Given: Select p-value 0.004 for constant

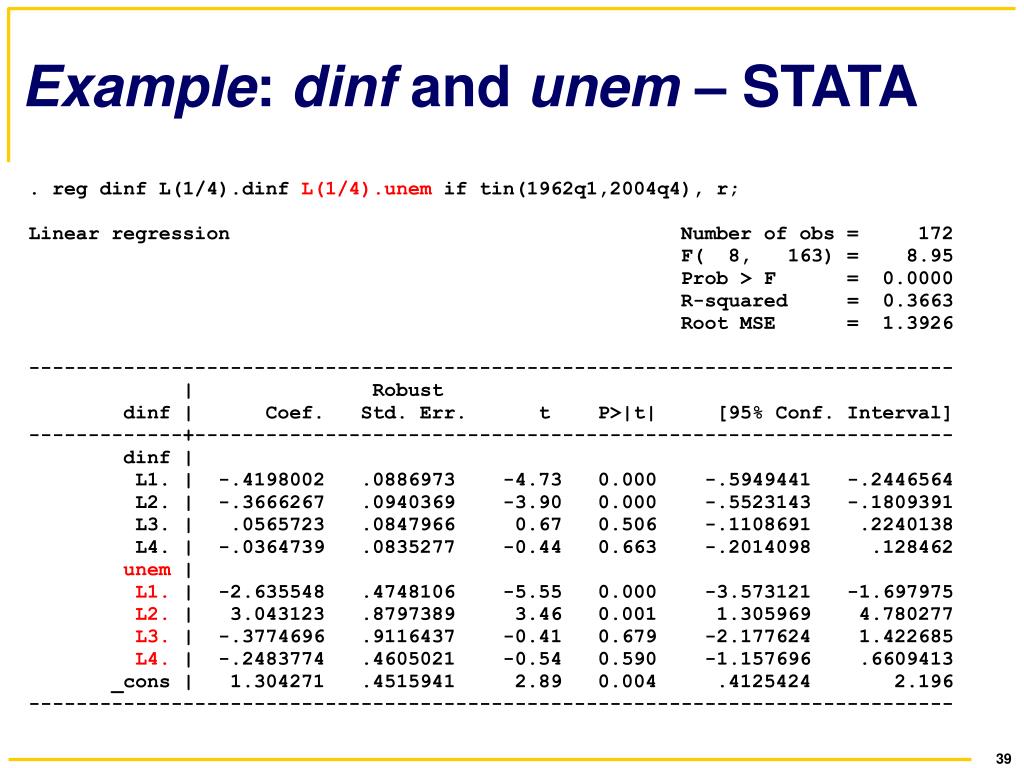Looking at the screenshot, I should click(x=627, y=681).
